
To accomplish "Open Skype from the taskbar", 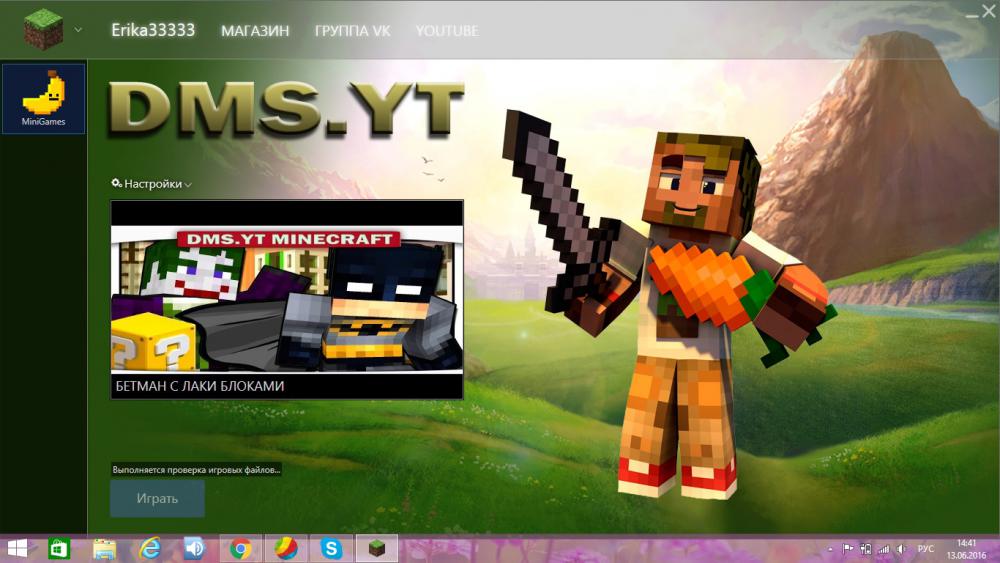I will (331, 548).
